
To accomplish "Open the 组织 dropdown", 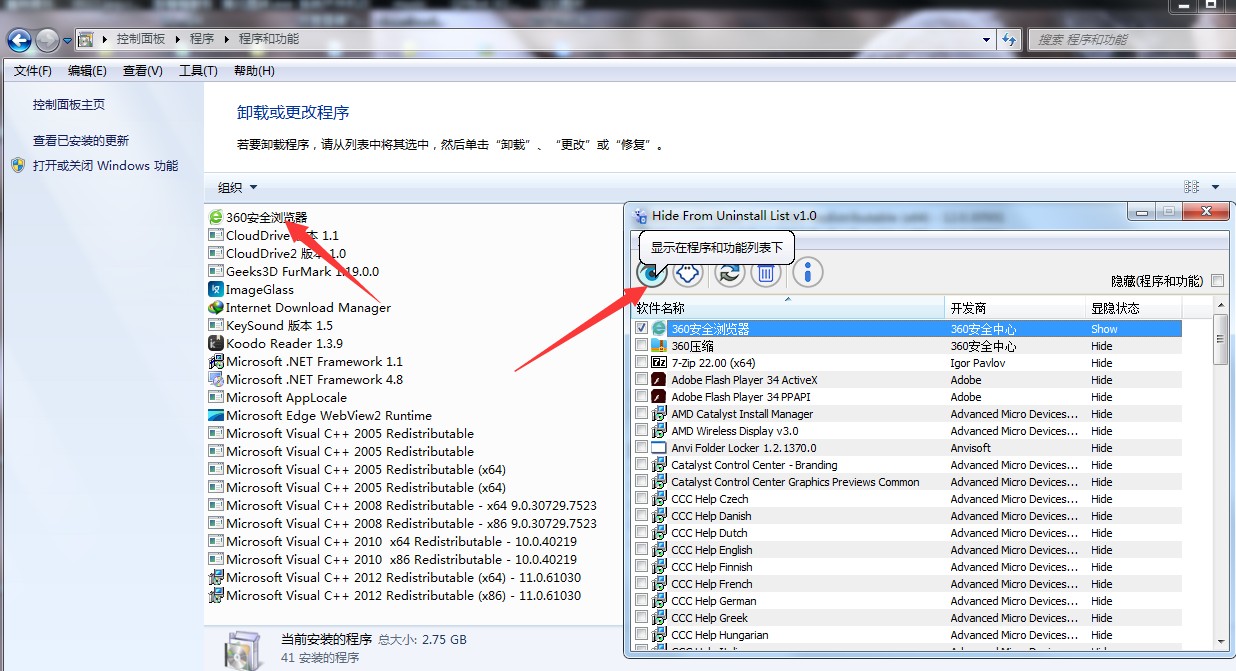I will tap(238, 187).
